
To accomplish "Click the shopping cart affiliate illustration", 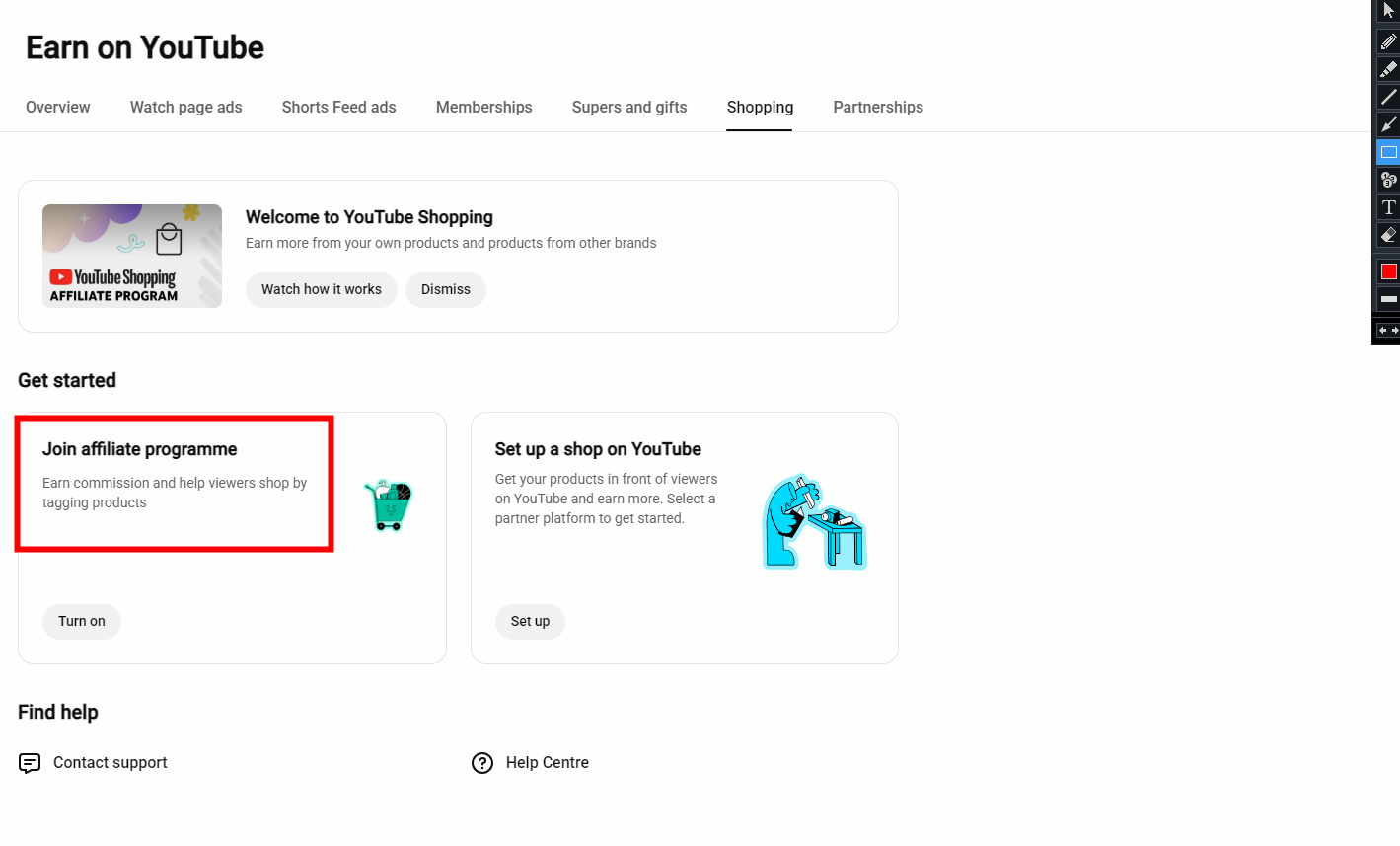I will [388, 504].
